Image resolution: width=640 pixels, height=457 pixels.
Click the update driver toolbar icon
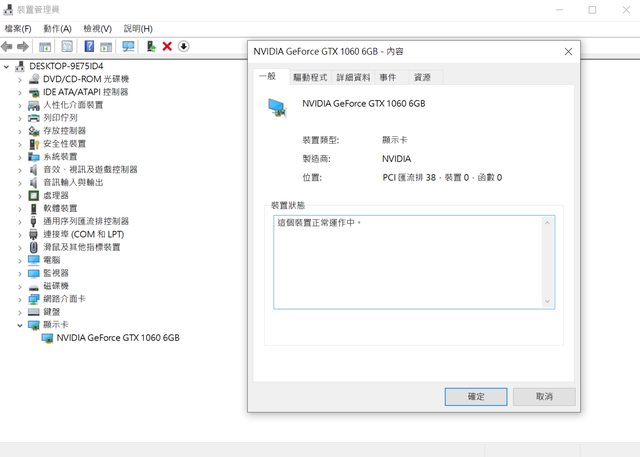151,46
